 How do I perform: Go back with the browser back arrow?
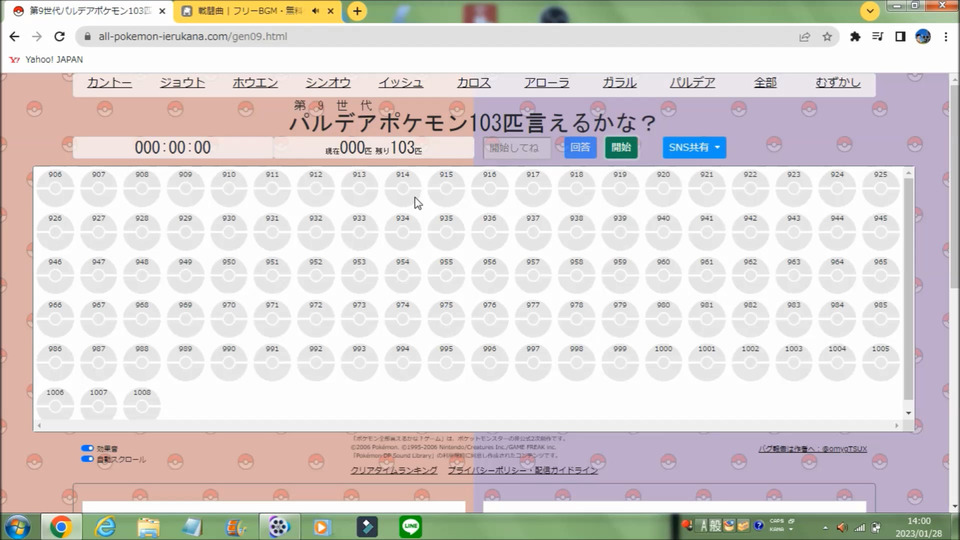[15, 37]
